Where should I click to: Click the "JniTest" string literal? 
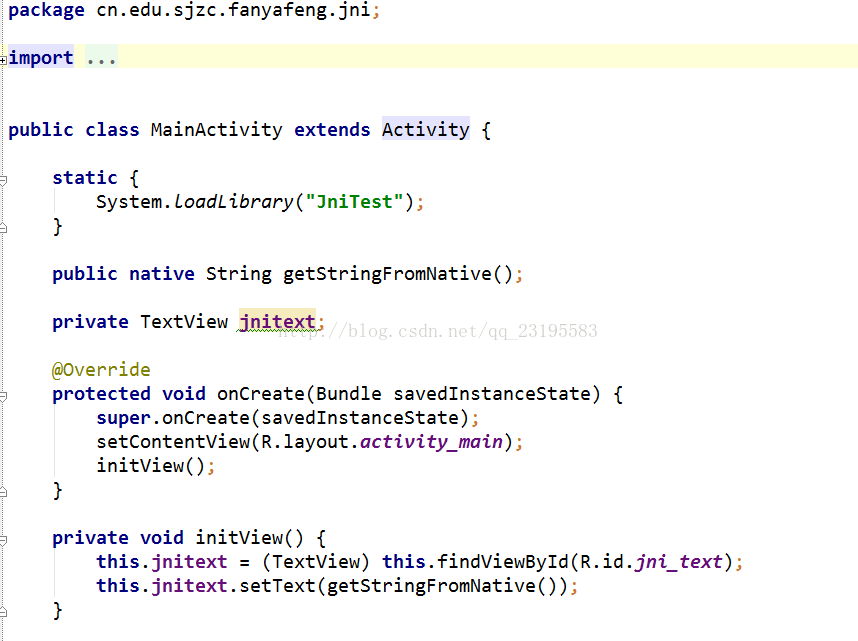(354, 202)
